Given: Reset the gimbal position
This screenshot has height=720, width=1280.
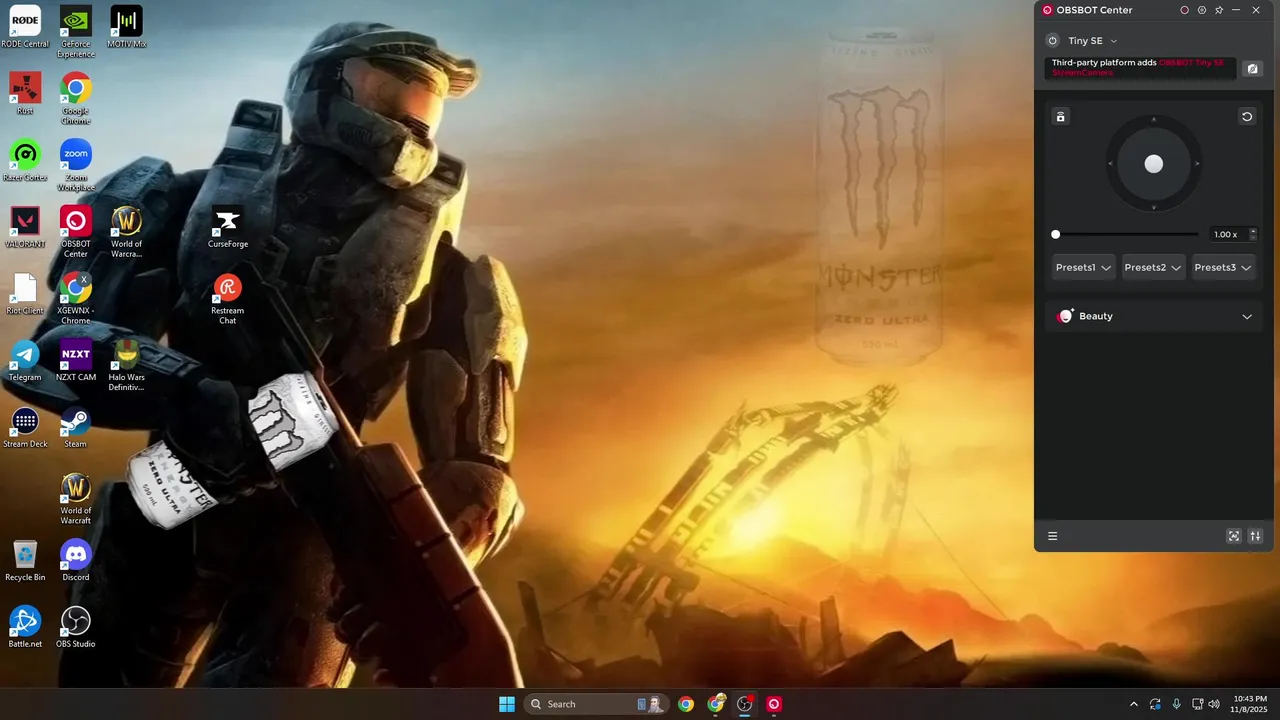Looking at the screenshot, I should coord(1247,117).
